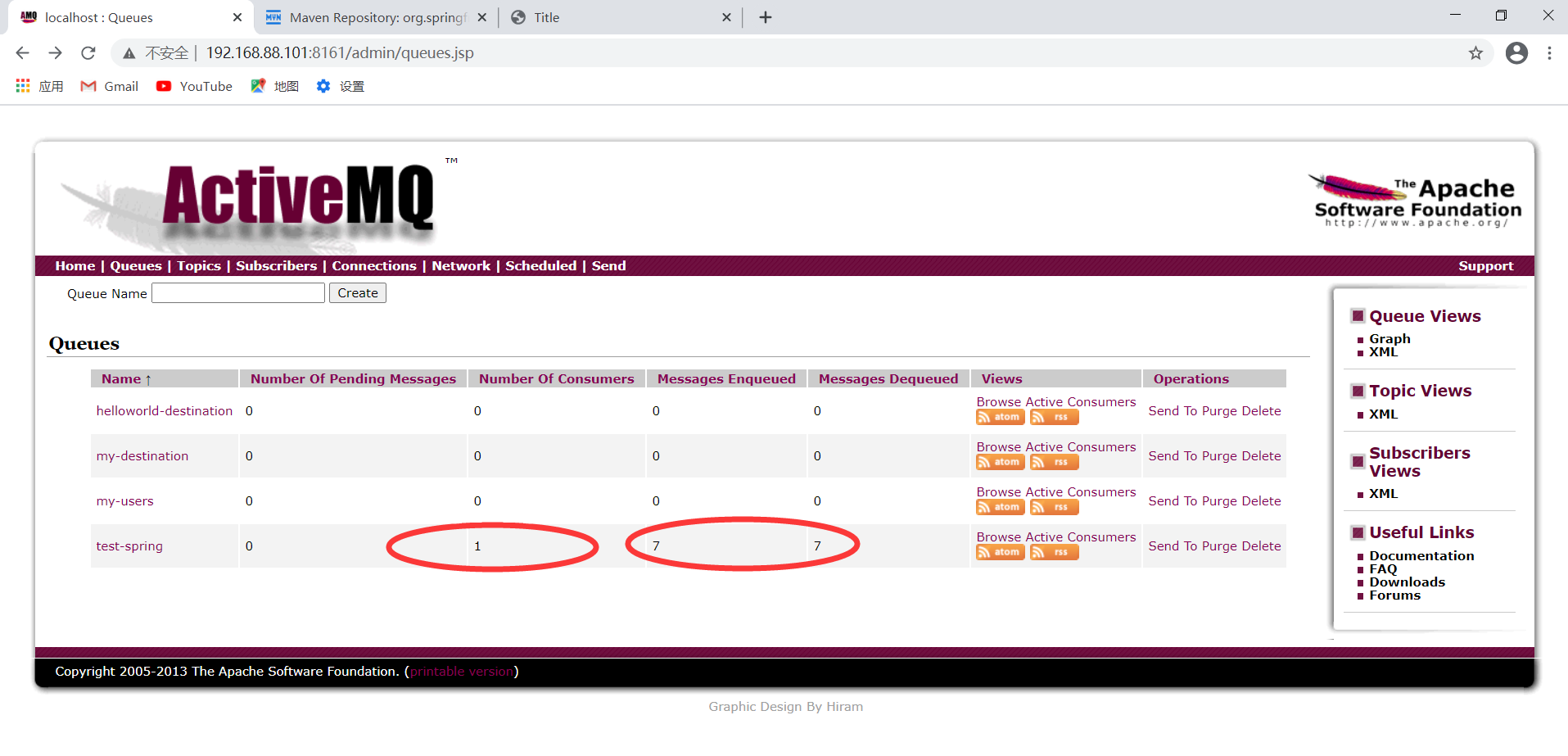Bookmark this page with star icon

click(1475, 53)
